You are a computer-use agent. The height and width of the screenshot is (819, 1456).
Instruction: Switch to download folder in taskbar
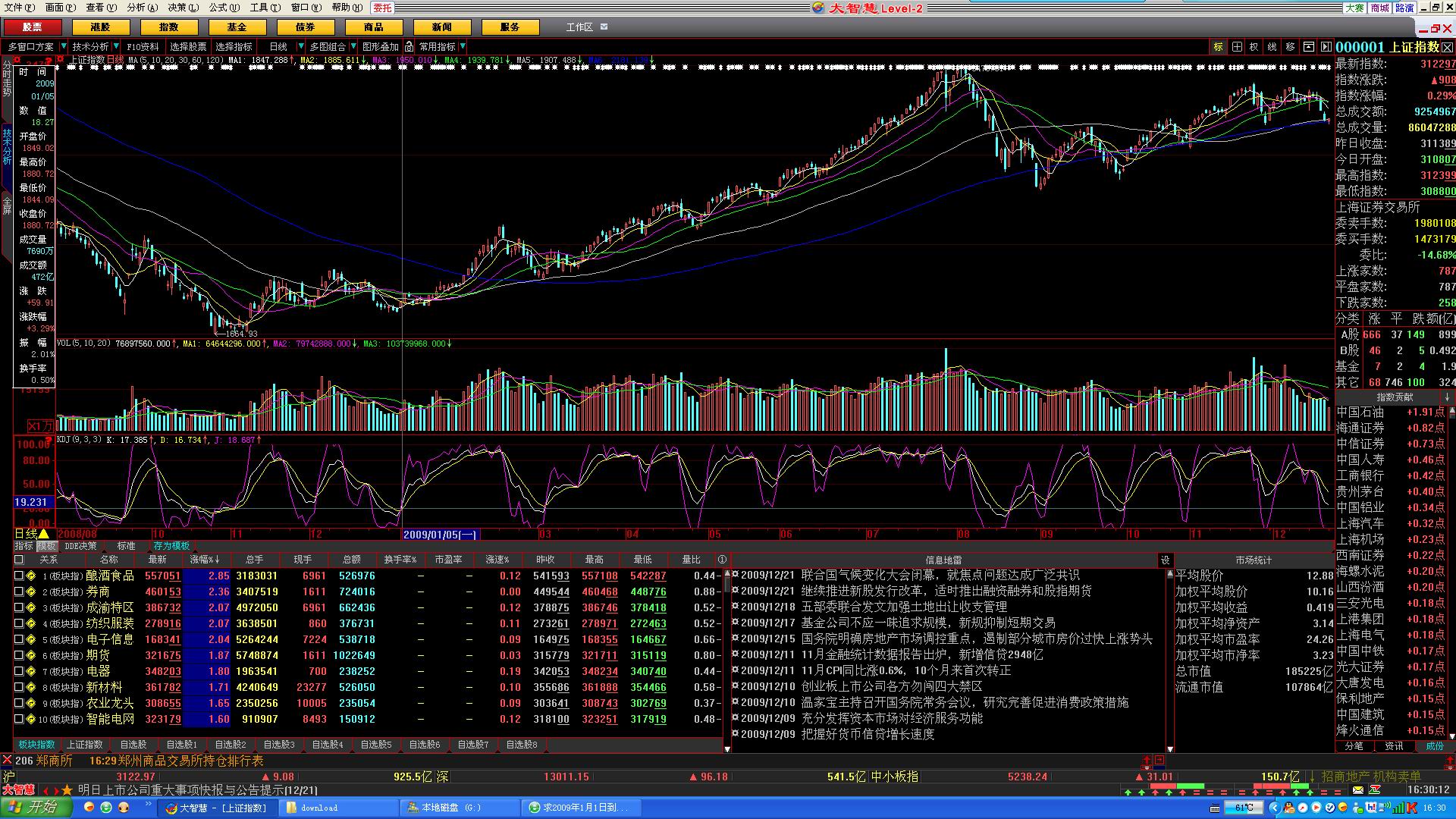(x=339, y=808)
